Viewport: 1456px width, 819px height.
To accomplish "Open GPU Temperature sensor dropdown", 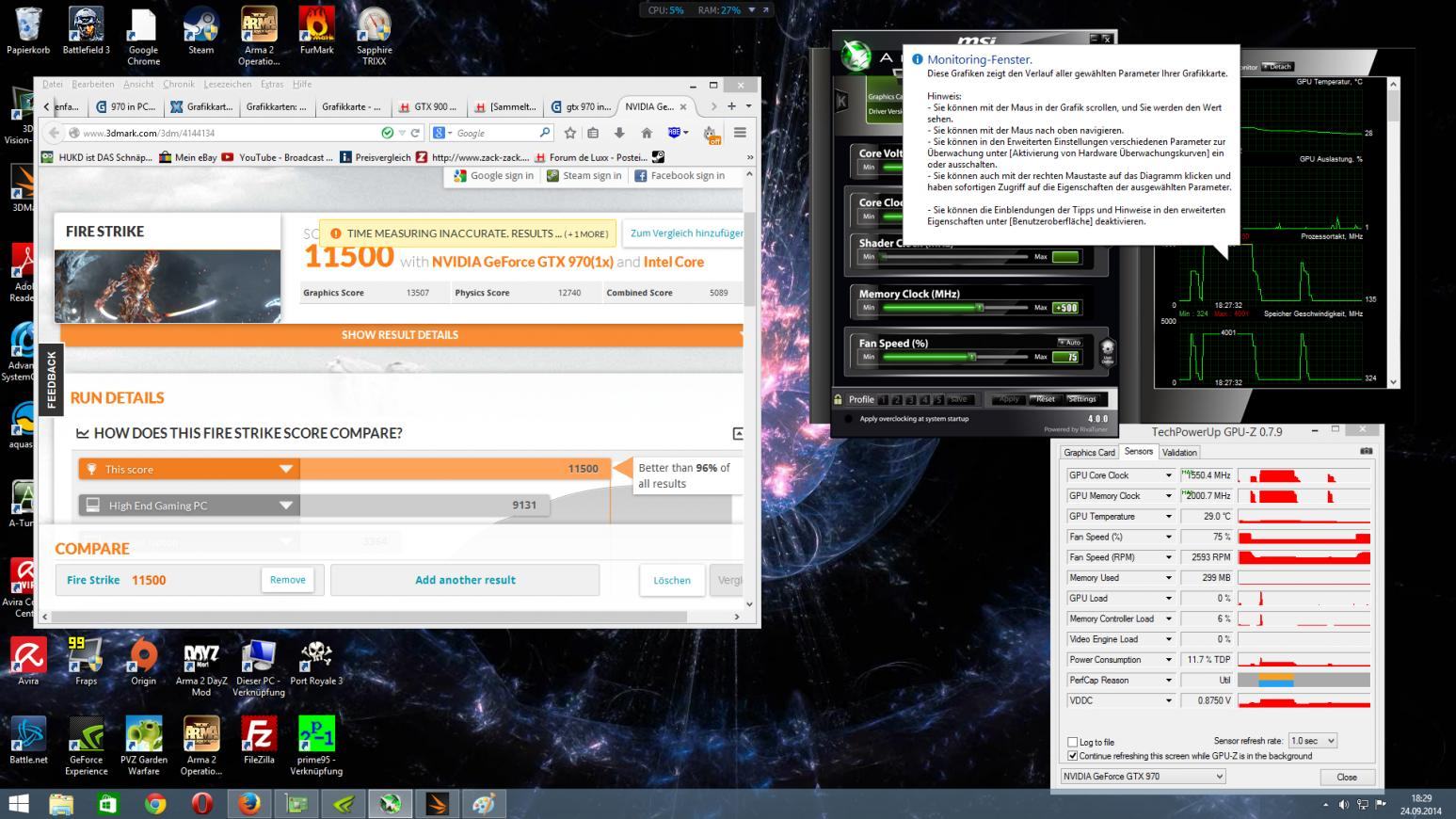I will (1169, 516).
